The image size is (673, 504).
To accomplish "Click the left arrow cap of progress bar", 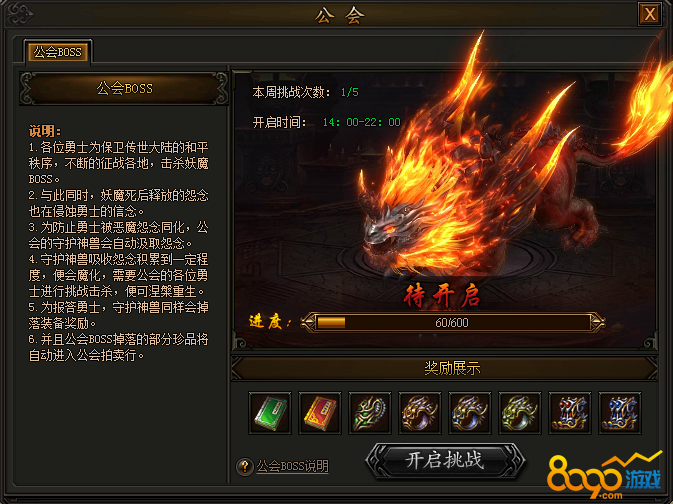I will (x=308, y=322).
